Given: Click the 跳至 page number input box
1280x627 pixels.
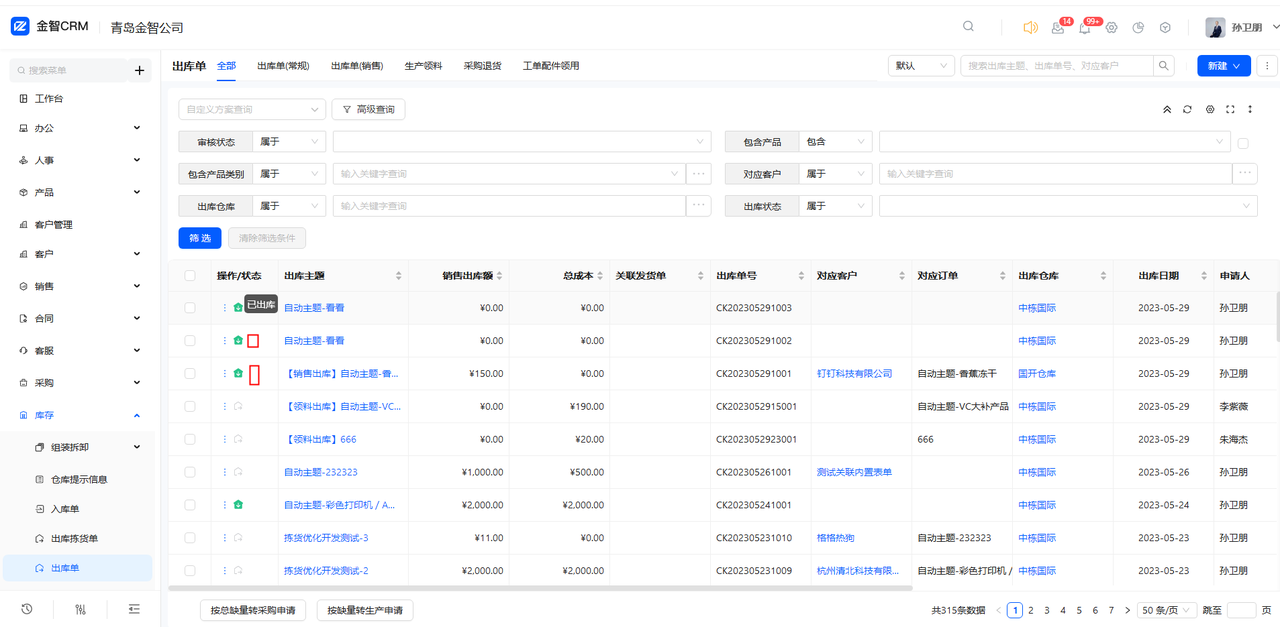Looking at the screenshot, I should [1241, 610].
